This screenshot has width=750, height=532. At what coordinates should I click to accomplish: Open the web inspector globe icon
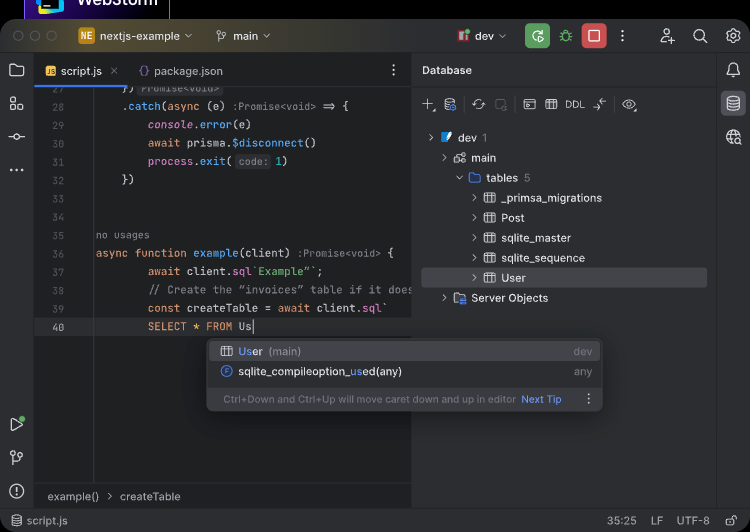pyautogui.click(x=733, y=137)
